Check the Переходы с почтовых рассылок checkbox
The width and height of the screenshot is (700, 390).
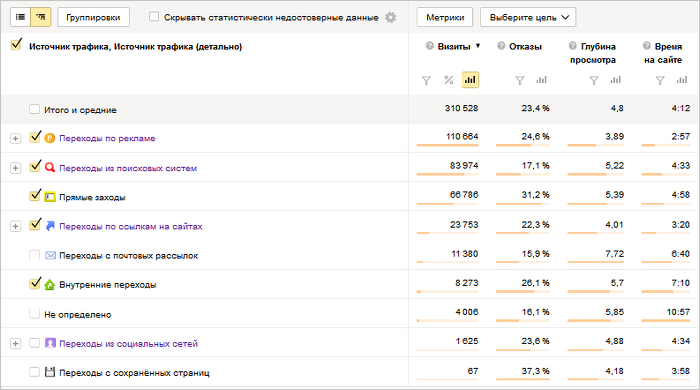click(34, 255)
